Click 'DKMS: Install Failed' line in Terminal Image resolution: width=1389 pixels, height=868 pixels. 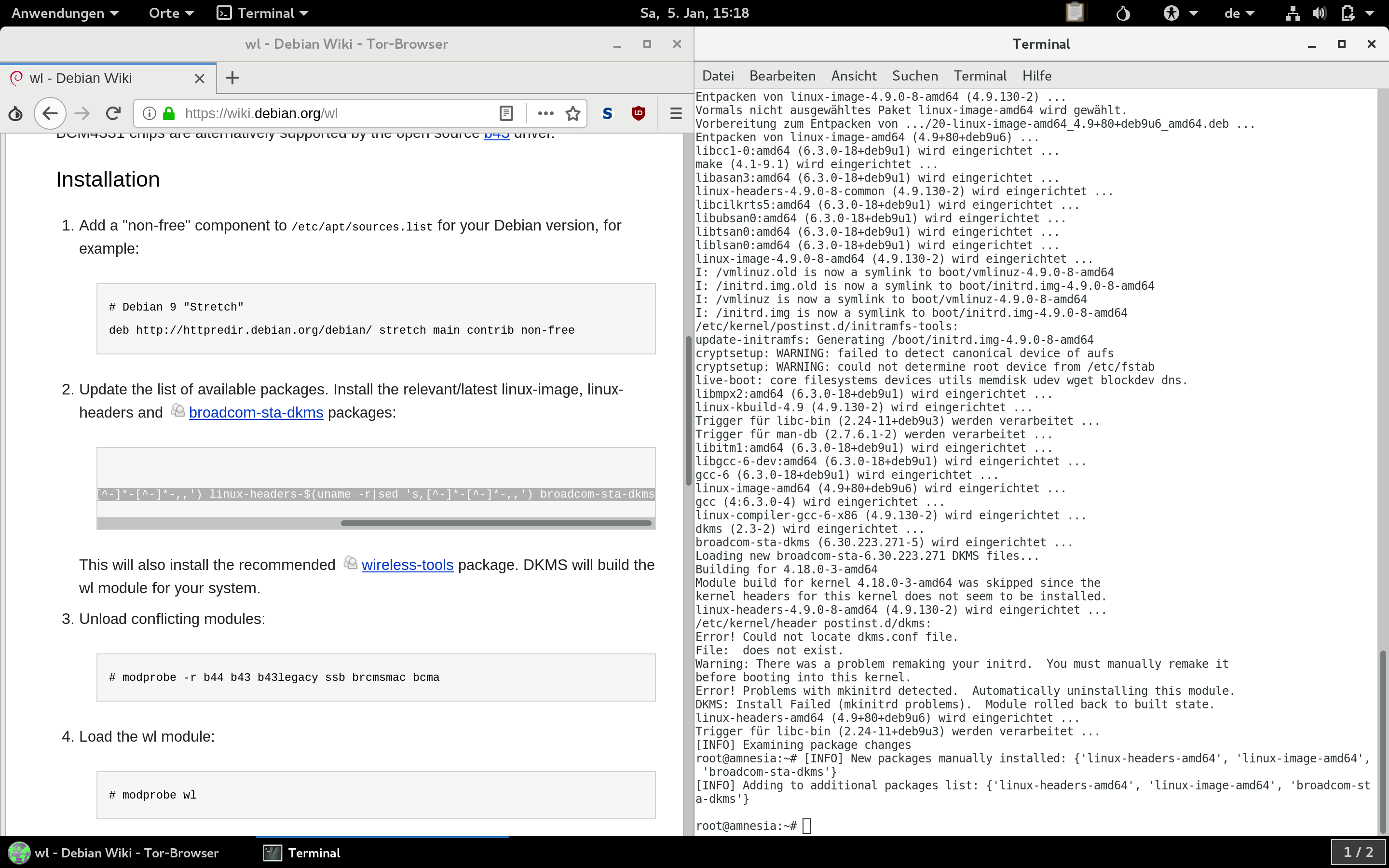pyautogui.click(x=955, y=705)
